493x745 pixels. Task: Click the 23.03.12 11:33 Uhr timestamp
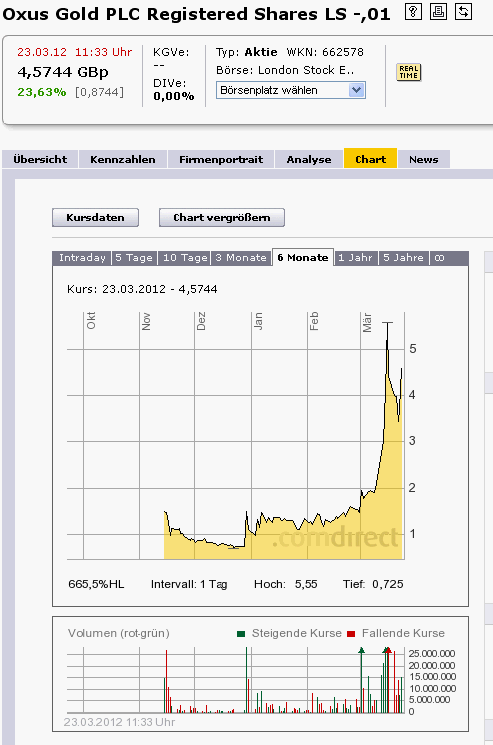pos(75,52)
